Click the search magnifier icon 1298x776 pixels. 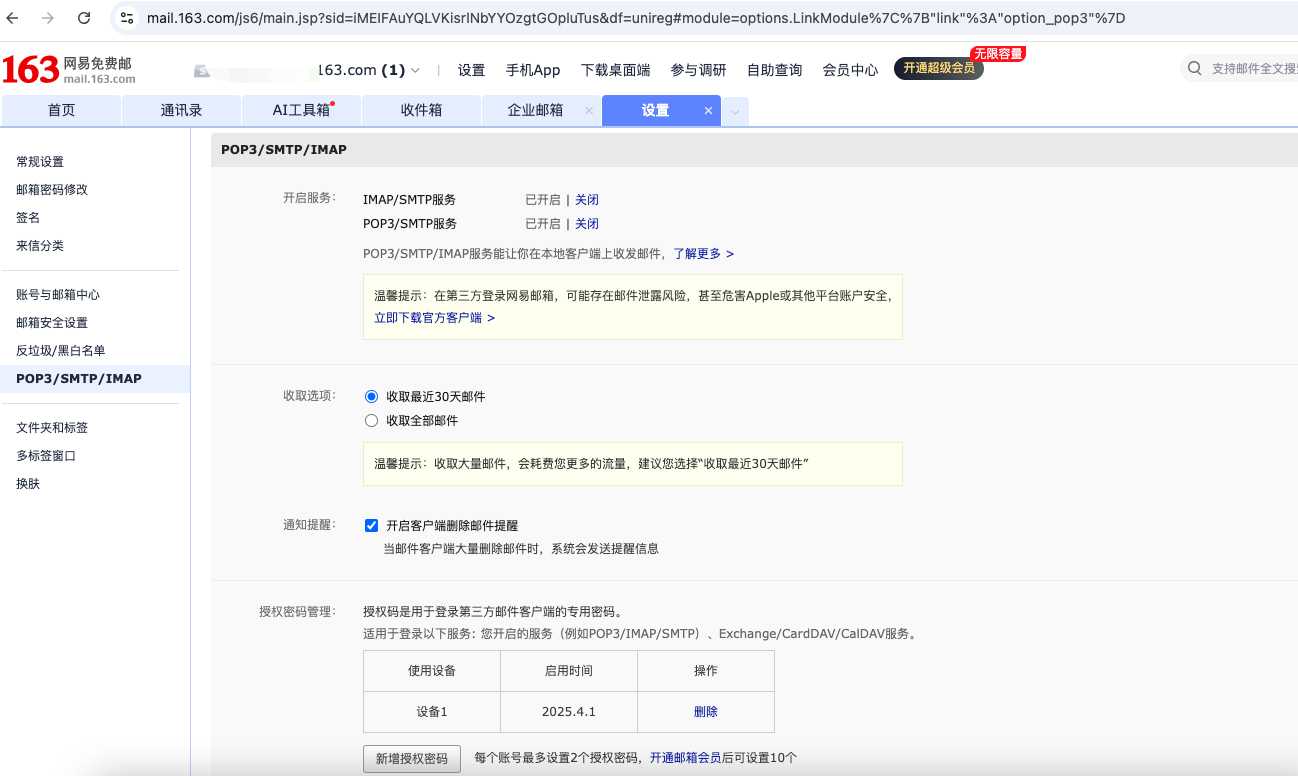[x=1194, y=69]
